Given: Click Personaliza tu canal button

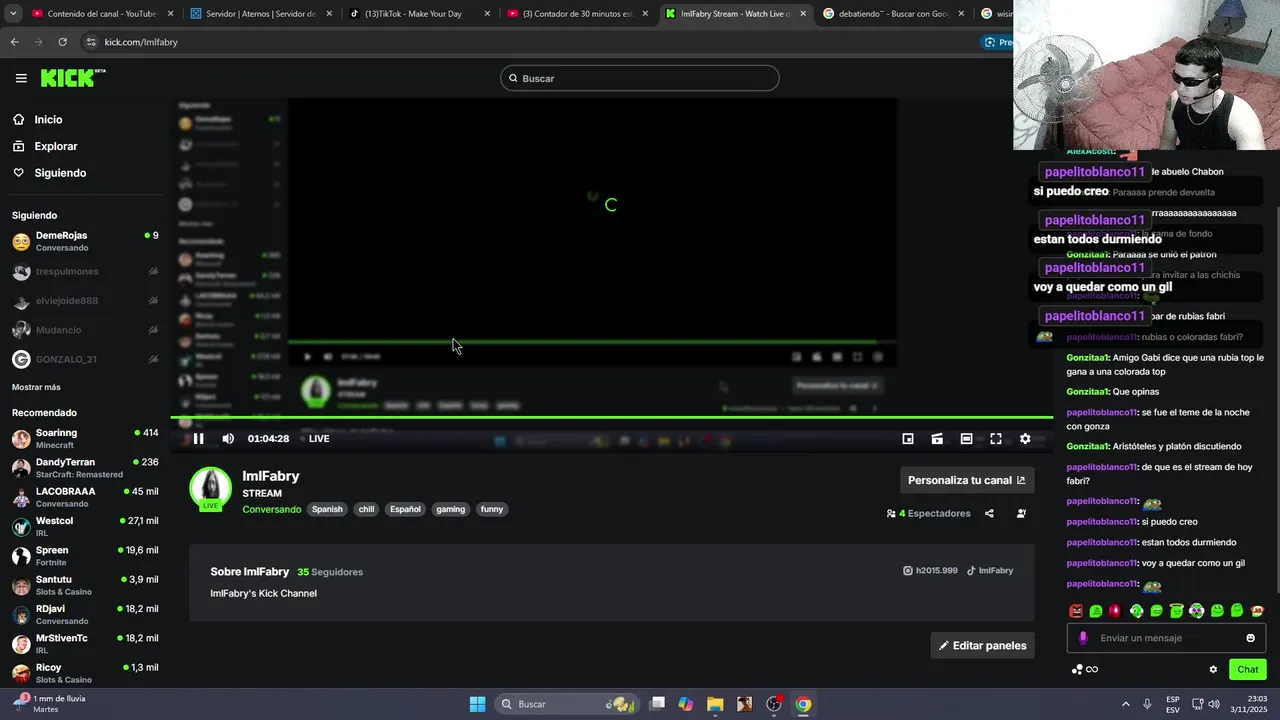Looking at the screenshot, I should click(967, 480).
